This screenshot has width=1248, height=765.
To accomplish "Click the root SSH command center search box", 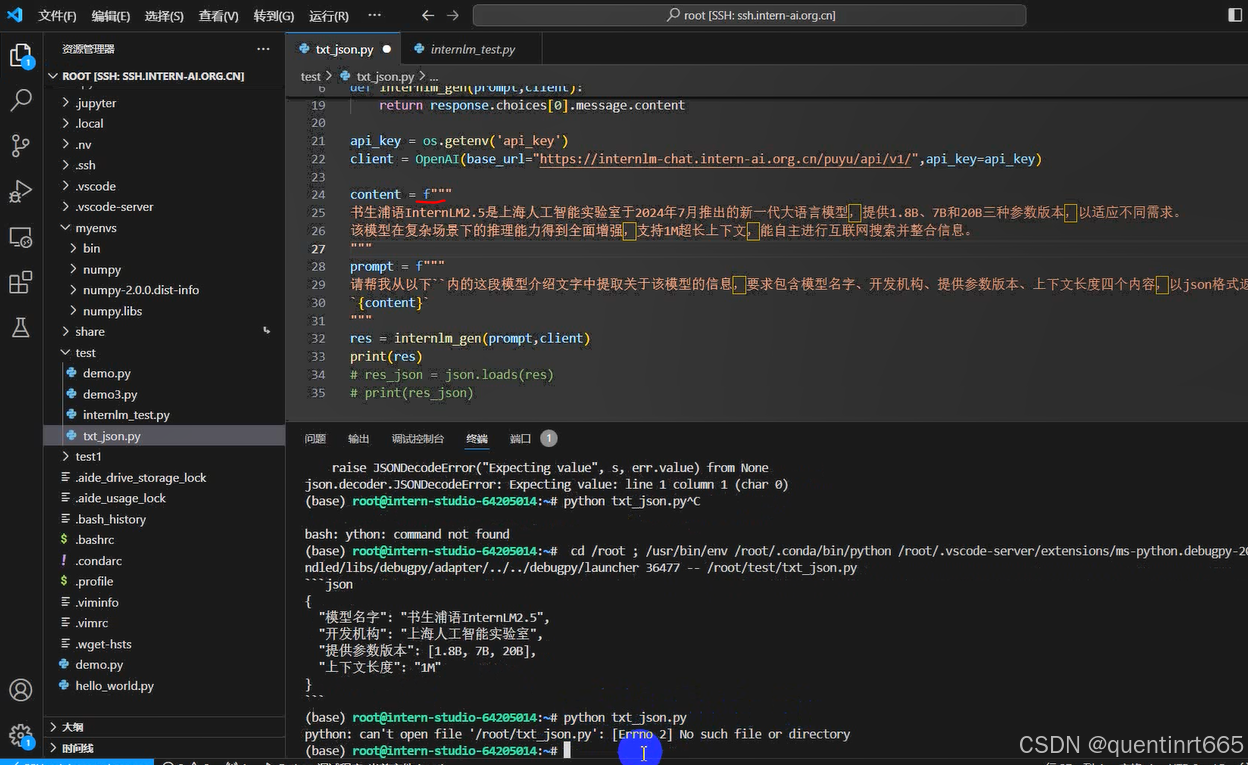I will pos(749,15).
